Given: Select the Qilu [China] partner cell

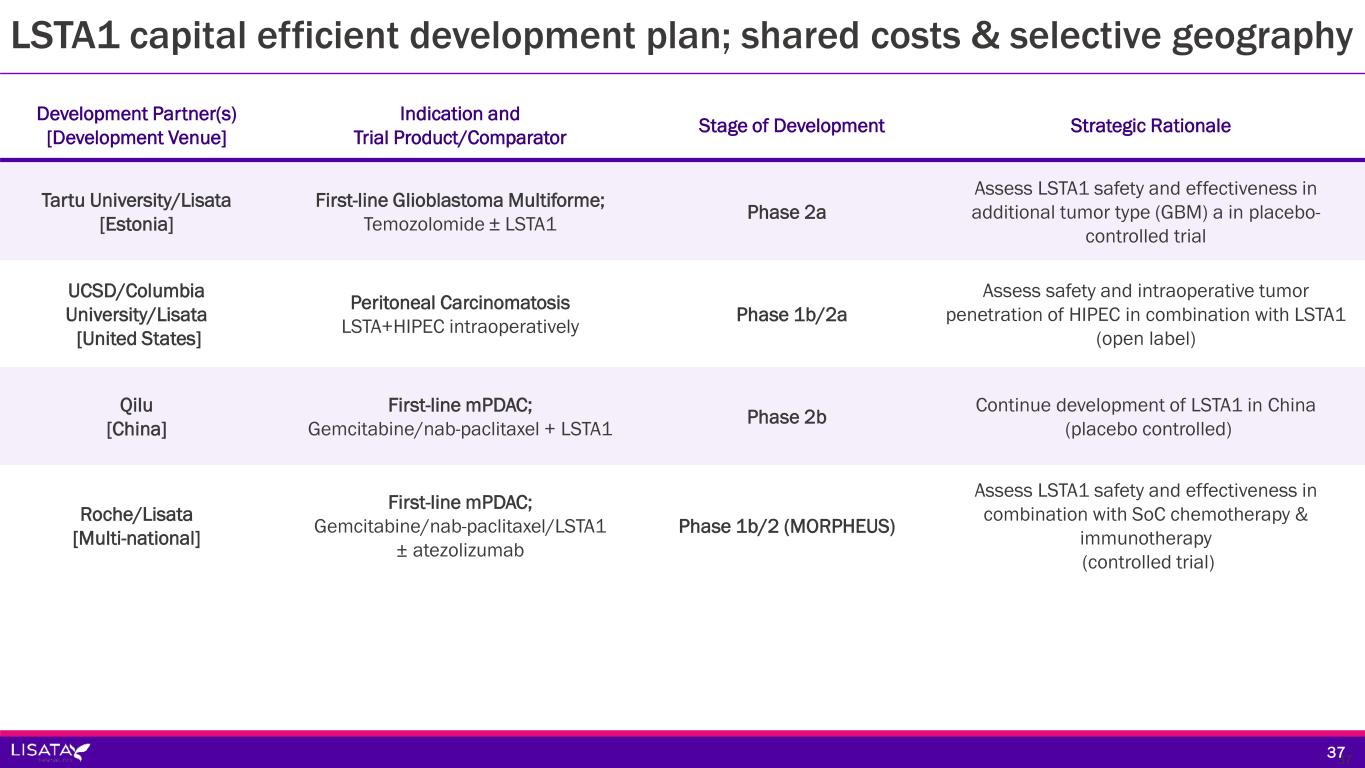Looking at the screenshot, I should click(136, 417).
